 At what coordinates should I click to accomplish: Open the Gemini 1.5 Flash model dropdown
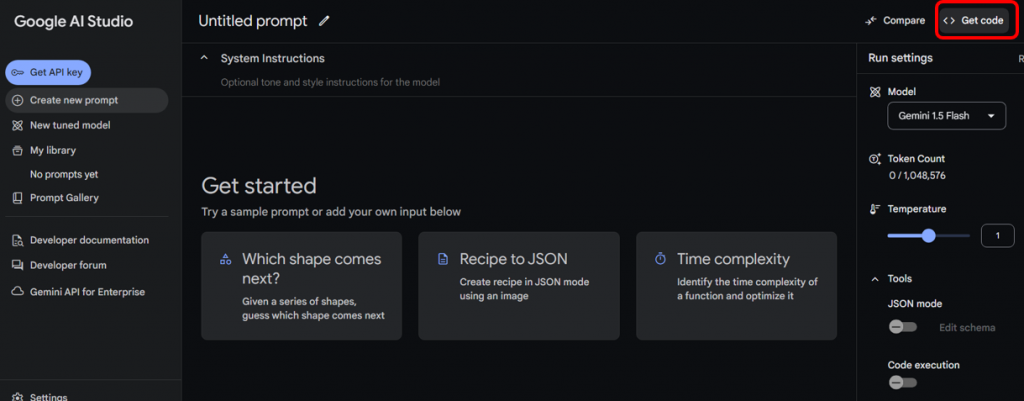click(x=946, y=116)
